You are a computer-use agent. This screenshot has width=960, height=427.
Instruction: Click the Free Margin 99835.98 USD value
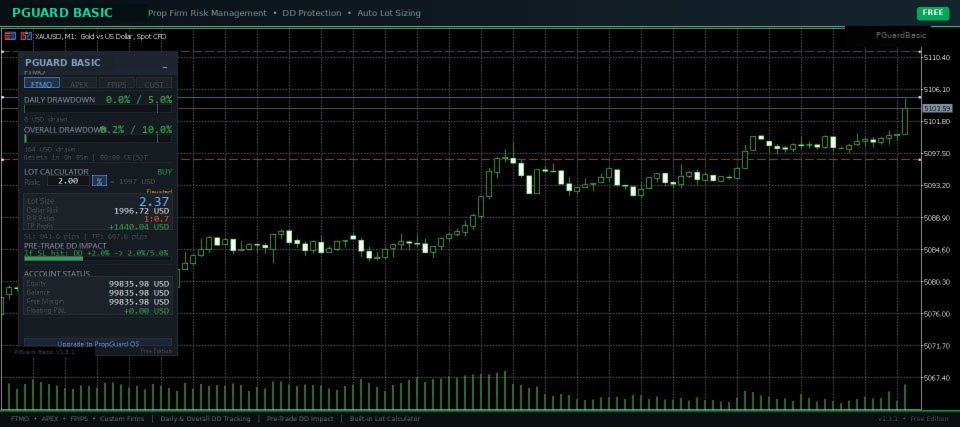139,302
